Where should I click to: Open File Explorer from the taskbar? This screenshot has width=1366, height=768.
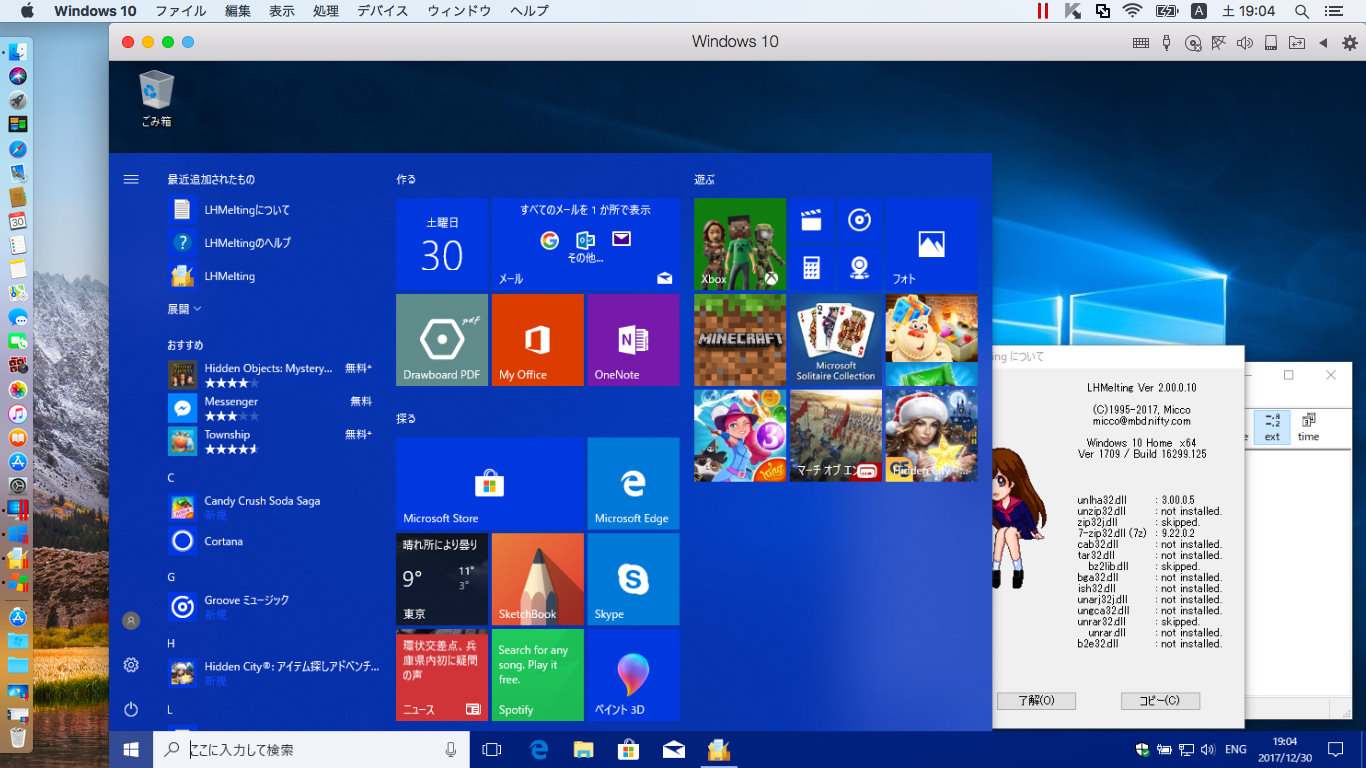pos(584,749)
